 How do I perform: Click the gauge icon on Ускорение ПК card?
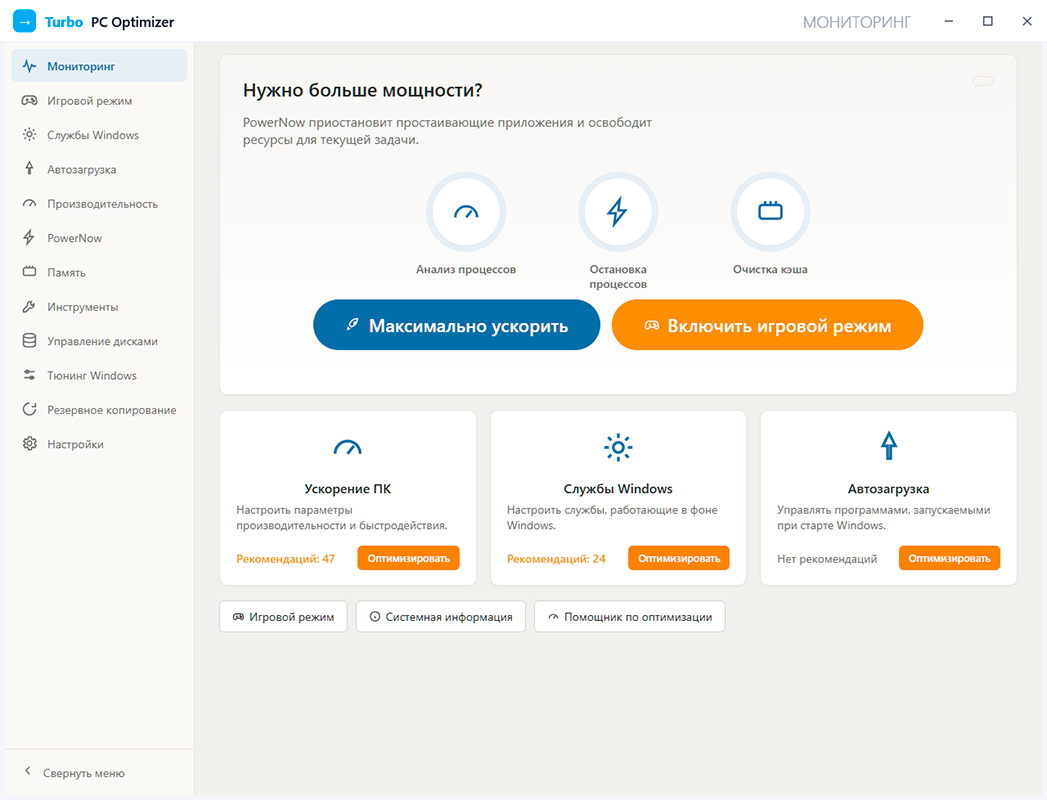coord(347,447)
